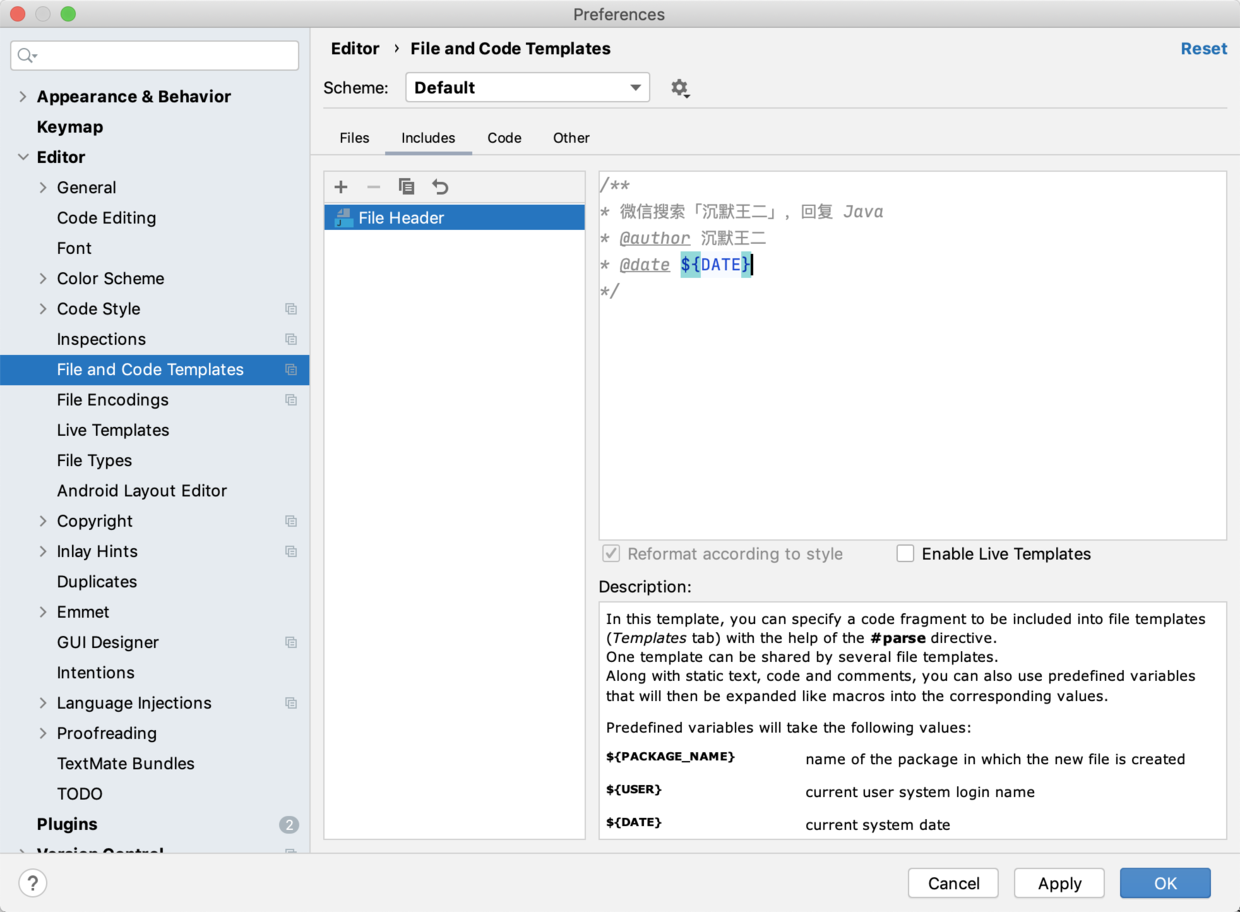Click the copy template icon
The height and width of the screenshot is (912, 1240).
[406, 187]
